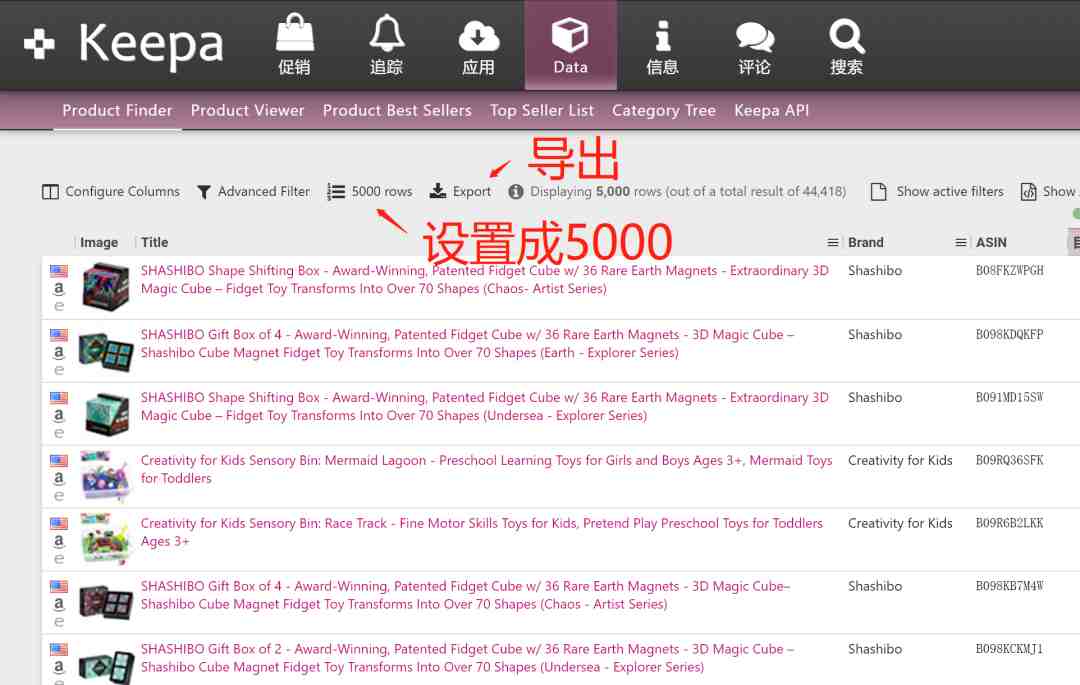This screenshot has height=685, width=1080.
Task: Sort by the Image column header
Action: [x=99, y=242]
